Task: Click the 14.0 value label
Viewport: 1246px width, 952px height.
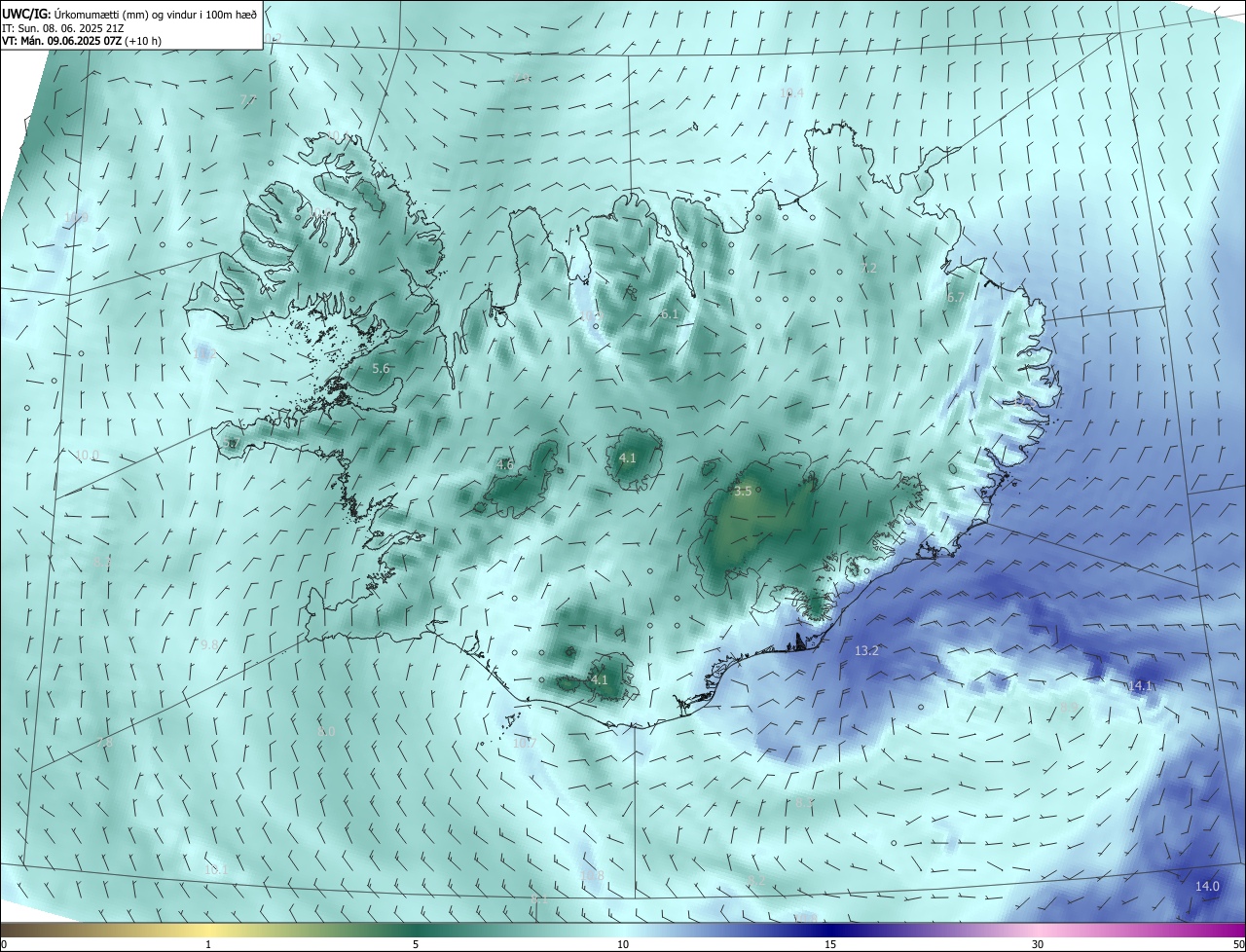Action: click(x=1207, y=886)
